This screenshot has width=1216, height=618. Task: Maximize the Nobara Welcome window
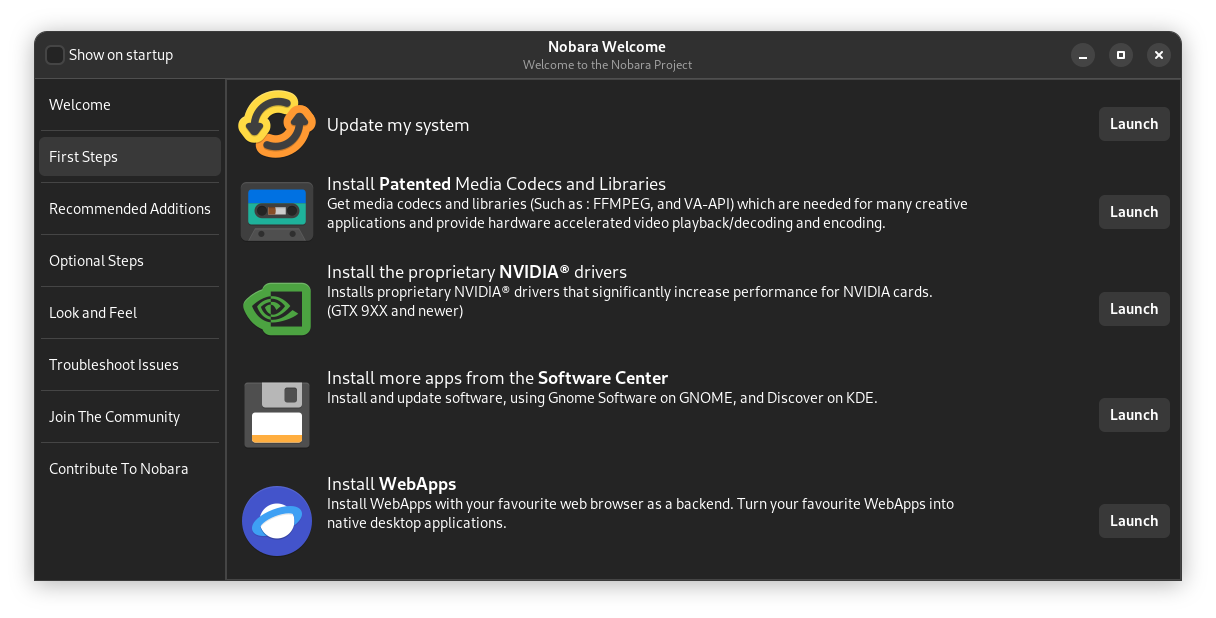click(x=1121, y=55)
